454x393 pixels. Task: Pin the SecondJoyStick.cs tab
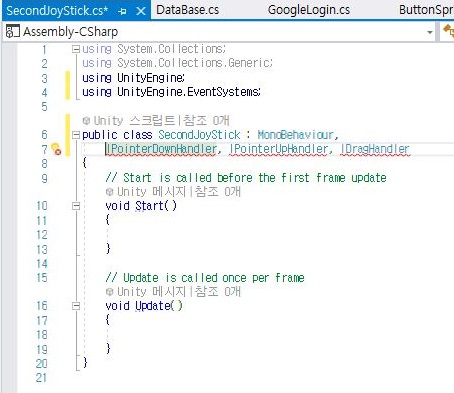tap(122, 11)
